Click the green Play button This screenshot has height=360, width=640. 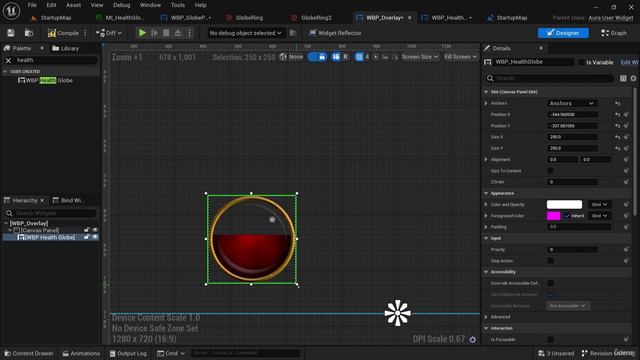[142, 33]
